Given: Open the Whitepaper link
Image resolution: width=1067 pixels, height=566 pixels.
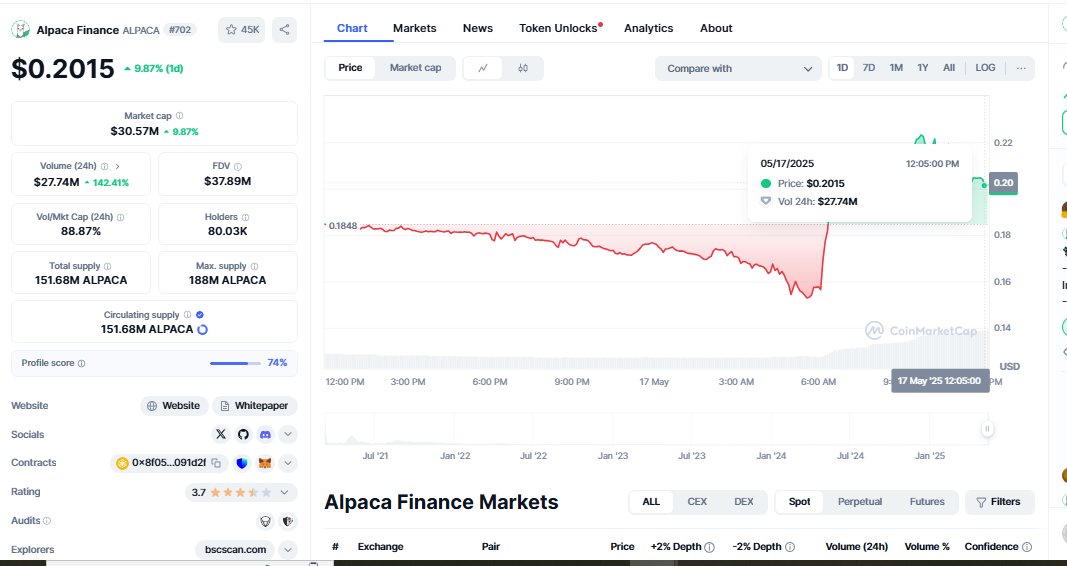Looking at the screenshot, I should (x=255, y=406).
